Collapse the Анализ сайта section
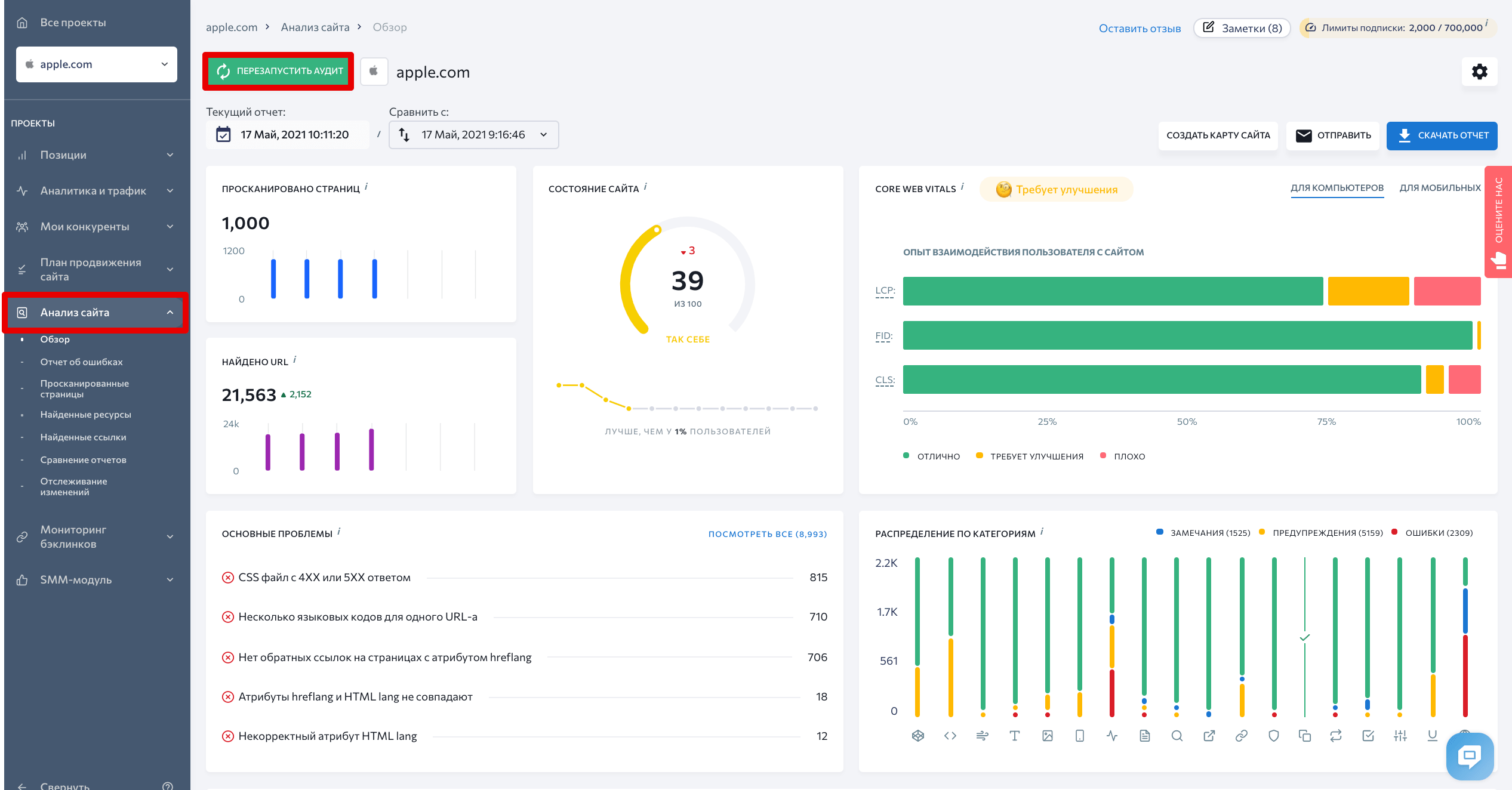The image size is (1512, 790). pyautogui.click(x=96, y=313)
